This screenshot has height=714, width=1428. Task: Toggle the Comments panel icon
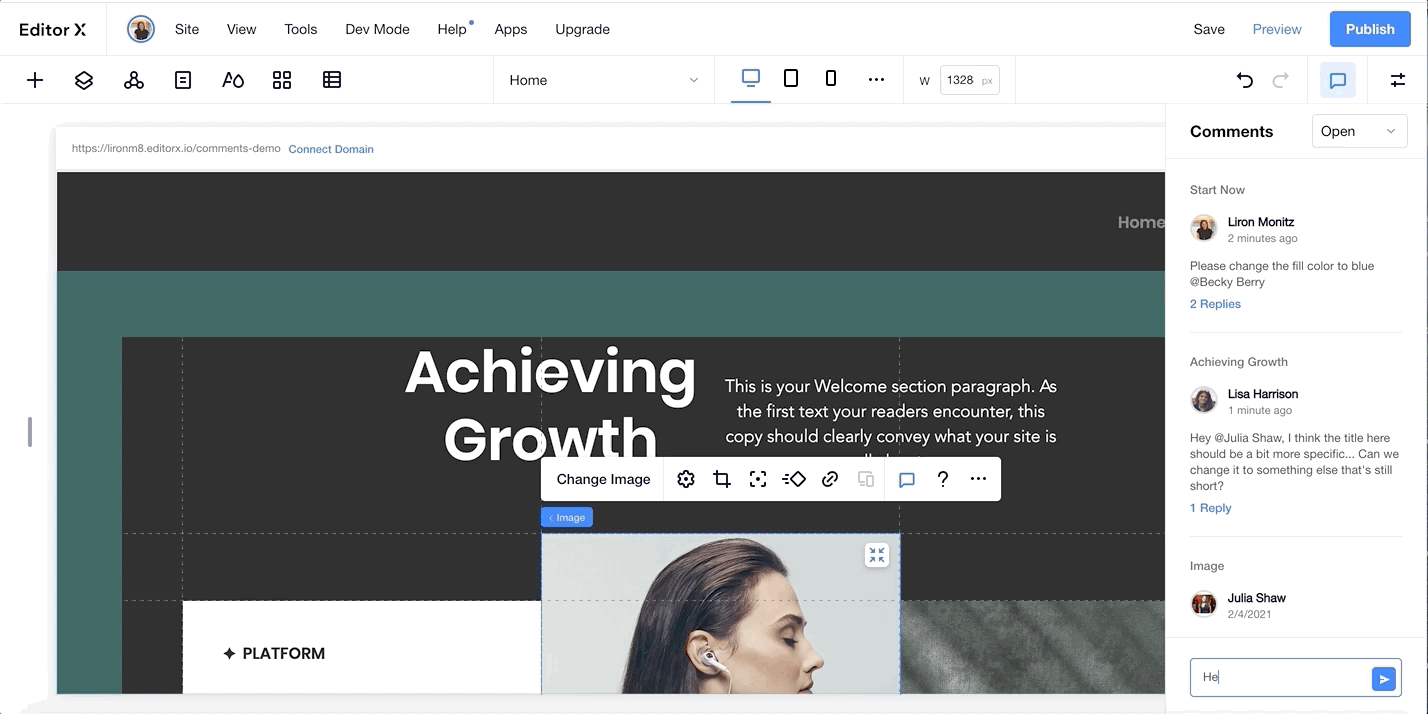1338,80
